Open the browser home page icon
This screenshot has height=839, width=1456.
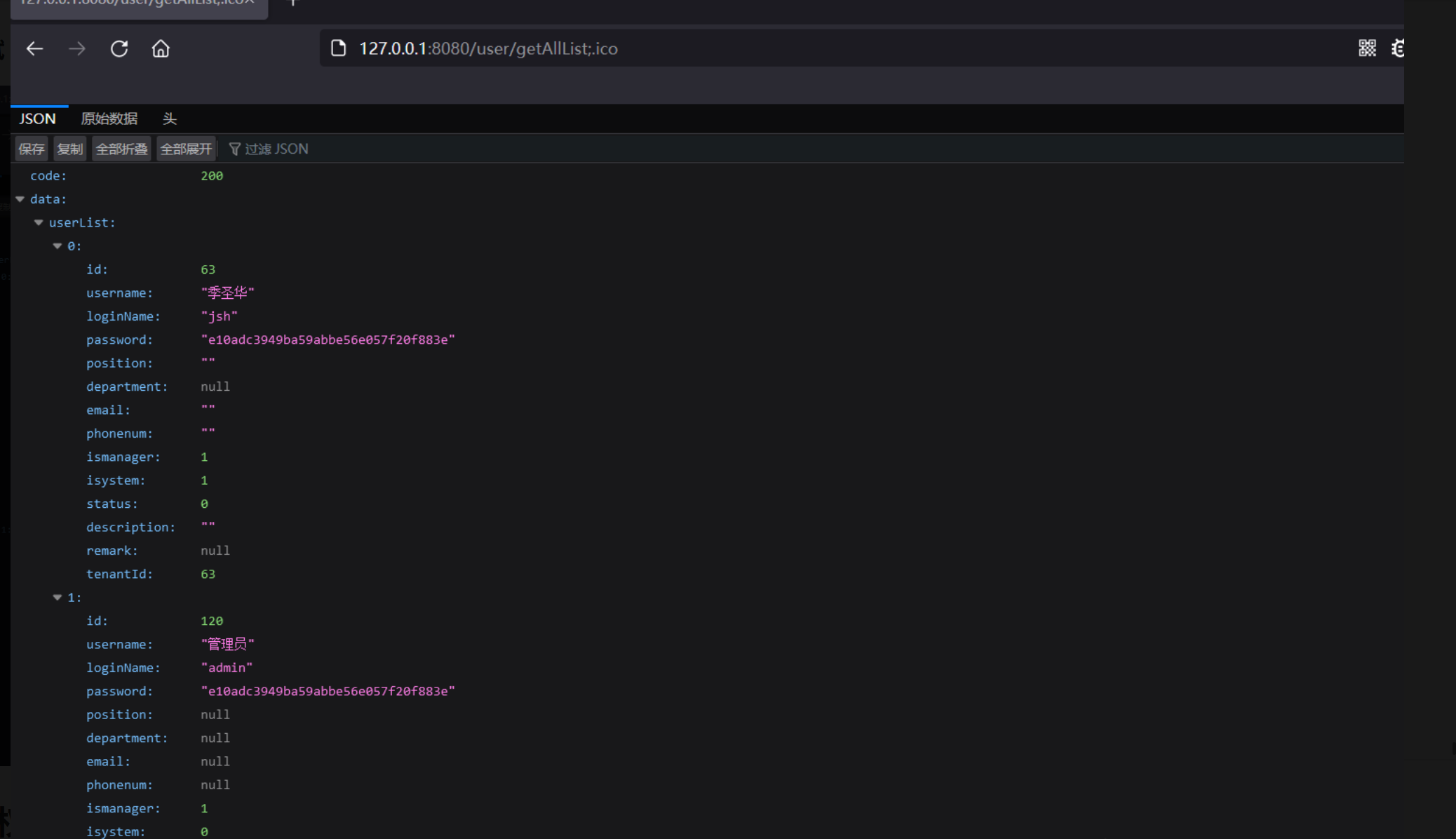pos(161,48)
